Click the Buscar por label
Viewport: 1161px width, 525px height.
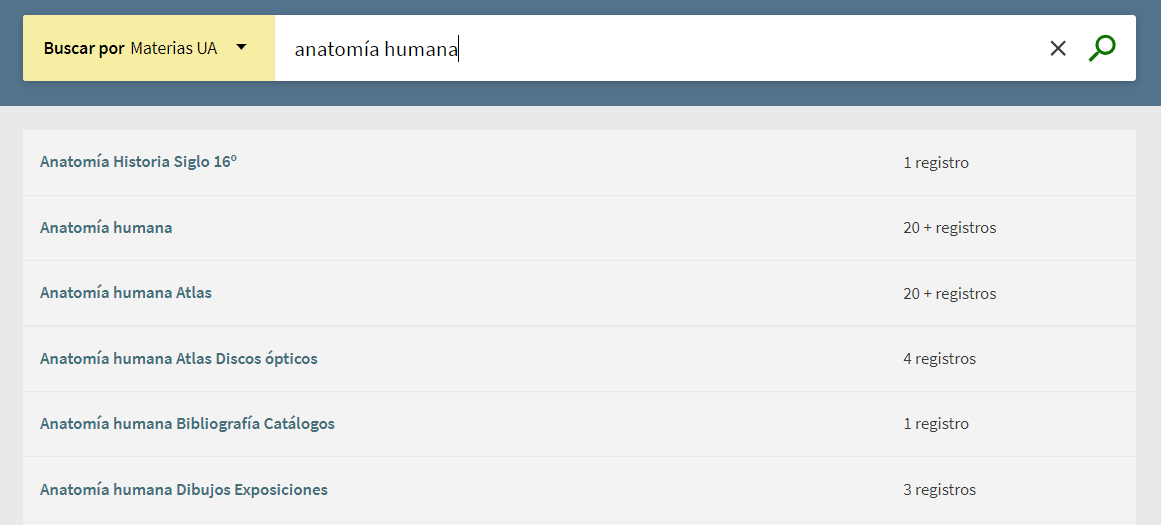click(84, 48)
